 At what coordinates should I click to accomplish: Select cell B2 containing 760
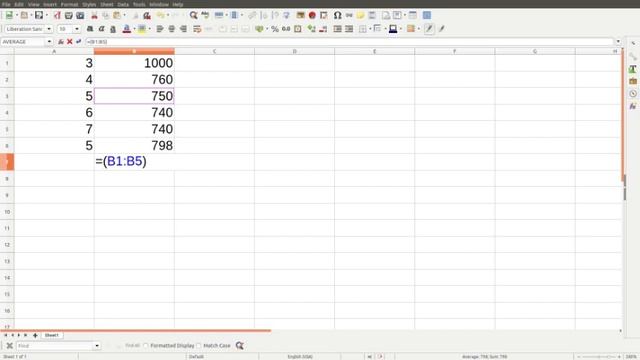[x=134, y=79]
